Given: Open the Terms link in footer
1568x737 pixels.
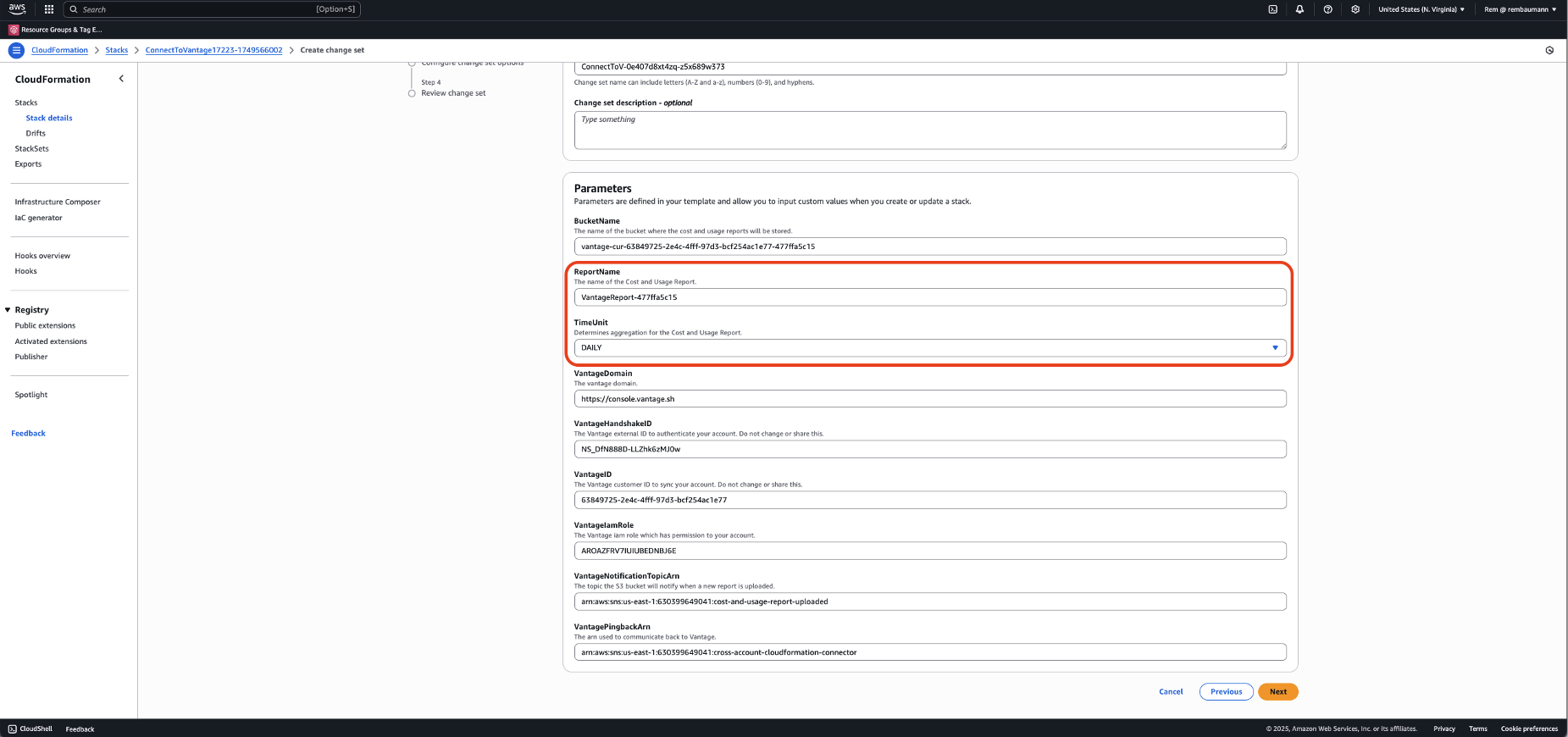Looking at the screenshot, I should (x=1477, y=729).
